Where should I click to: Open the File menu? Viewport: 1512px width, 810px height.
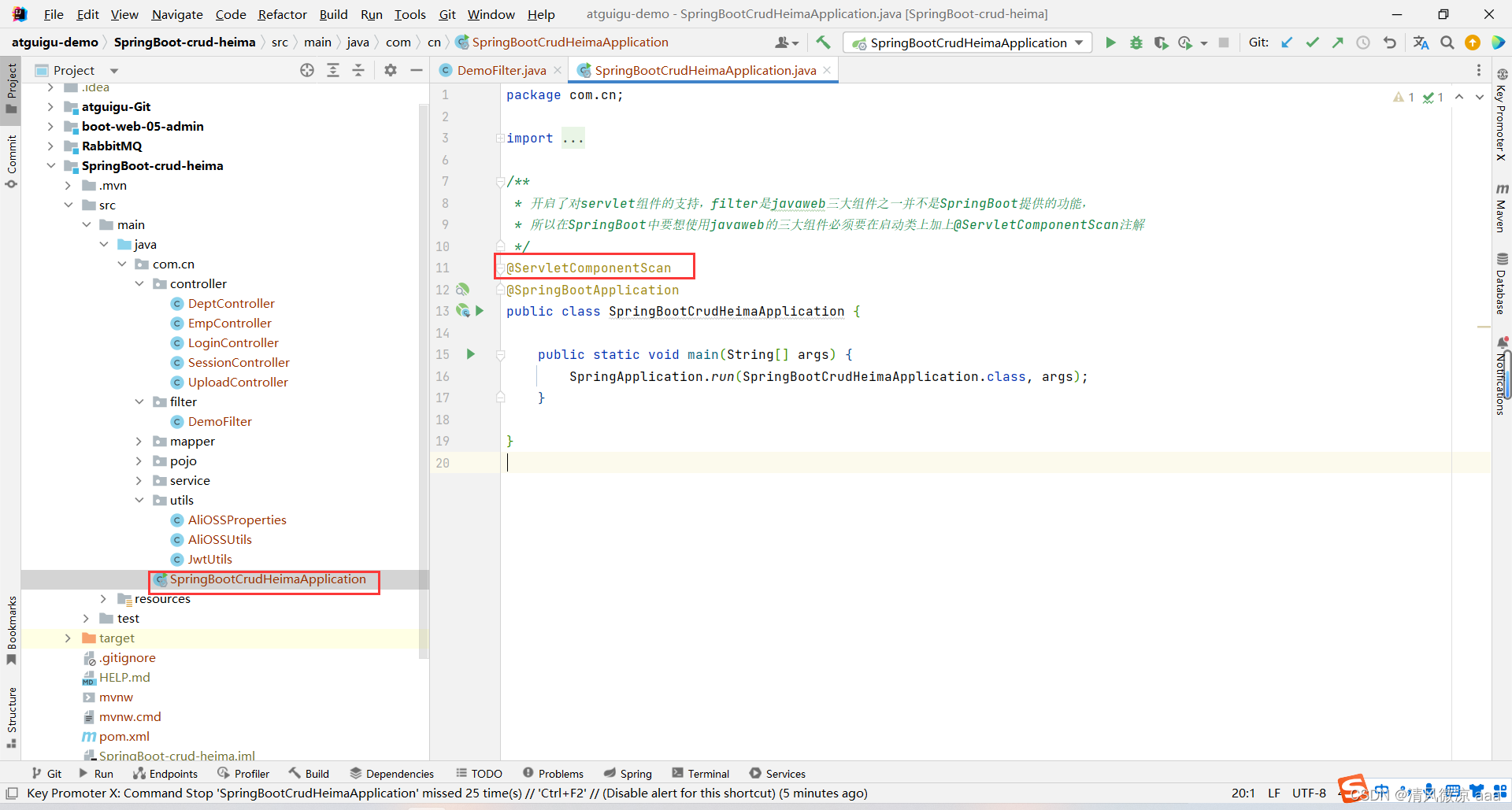click(x=54, y=14)
